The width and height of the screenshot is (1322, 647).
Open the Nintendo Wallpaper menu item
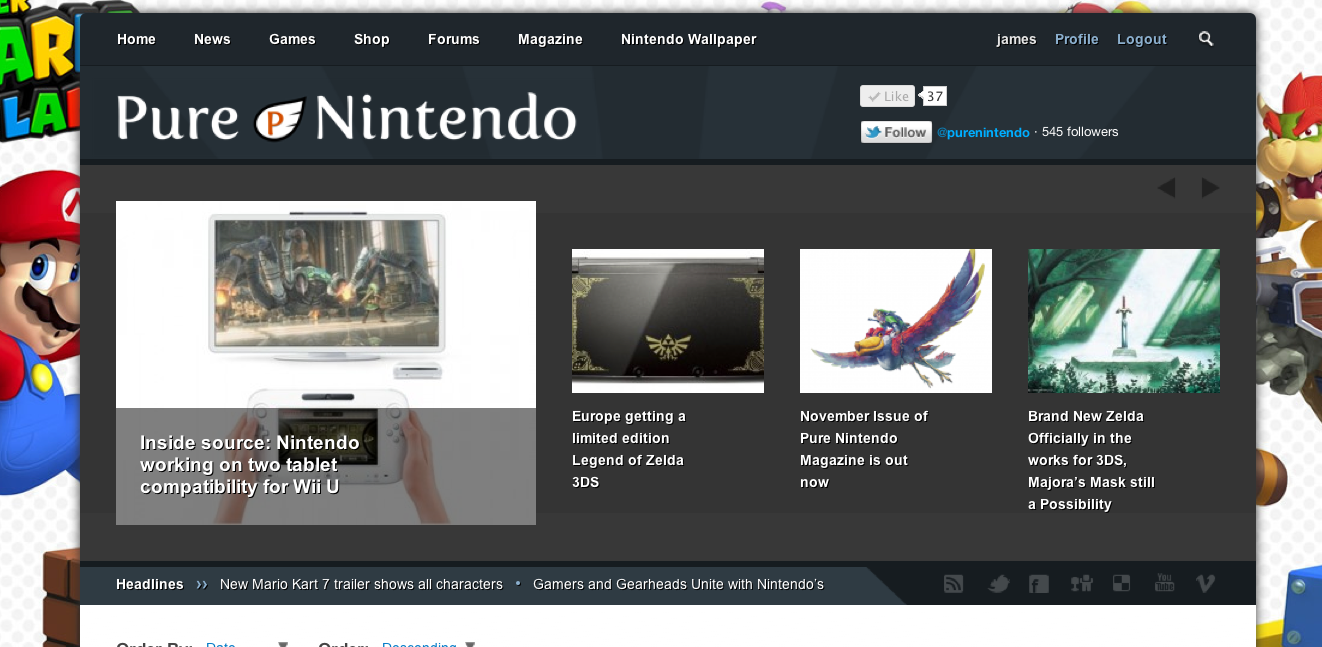[x=688, y=39]
